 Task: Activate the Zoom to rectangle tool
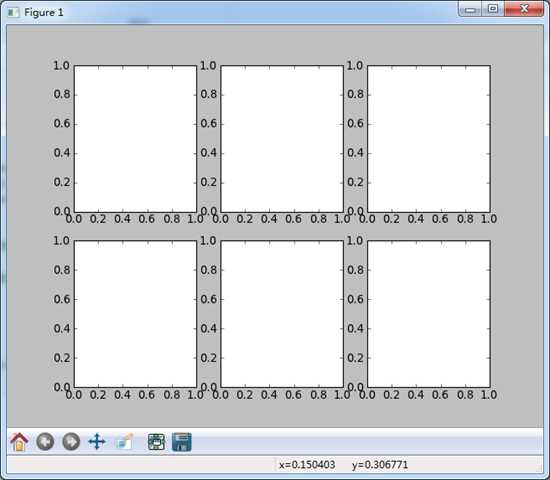coord(125,442)
